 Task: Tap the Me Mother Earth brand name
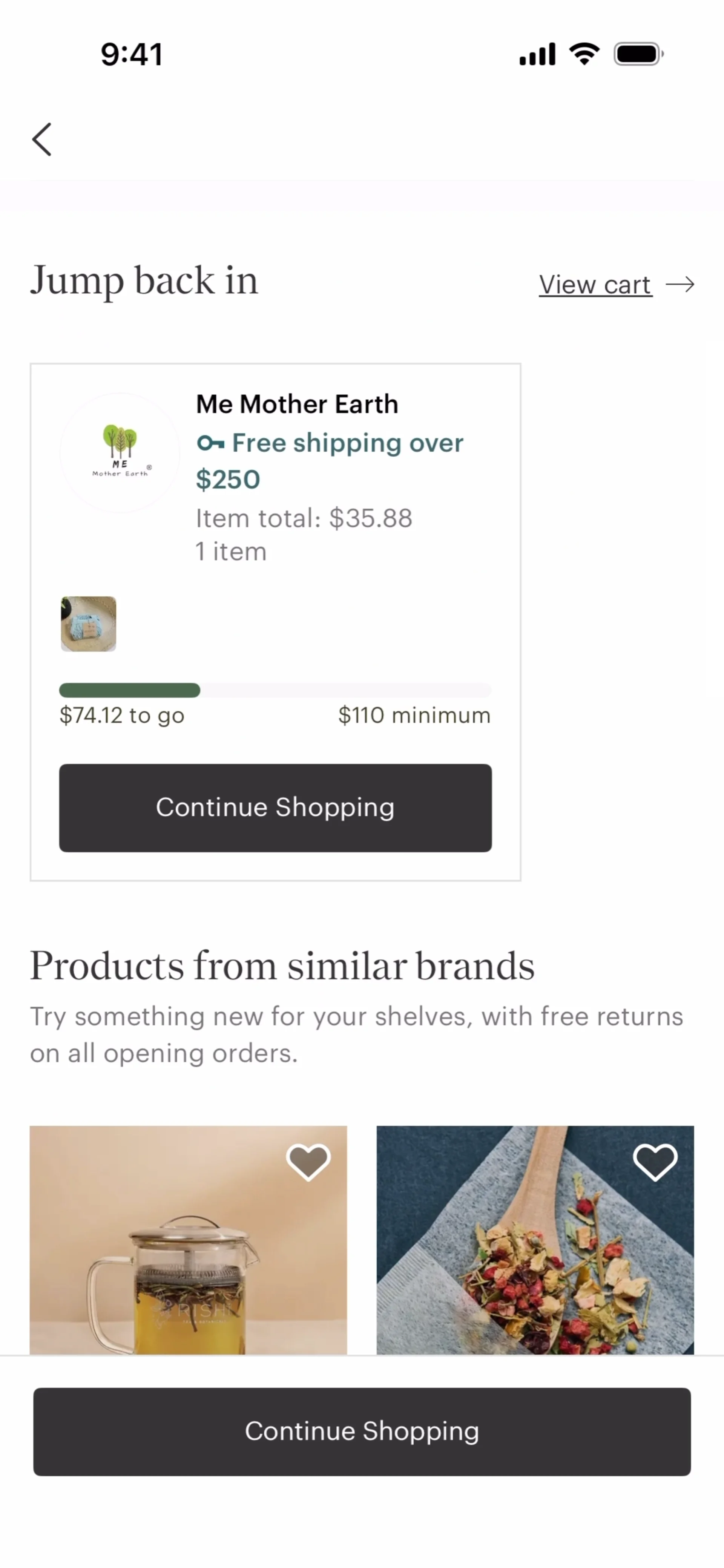(x=297, y=404)
